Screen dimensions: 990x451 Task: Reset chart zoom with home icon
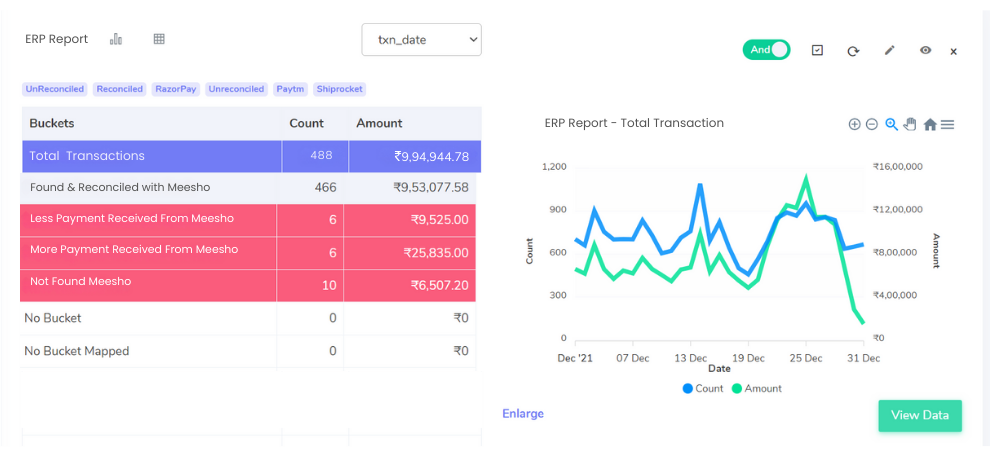[x=929, y=124]
